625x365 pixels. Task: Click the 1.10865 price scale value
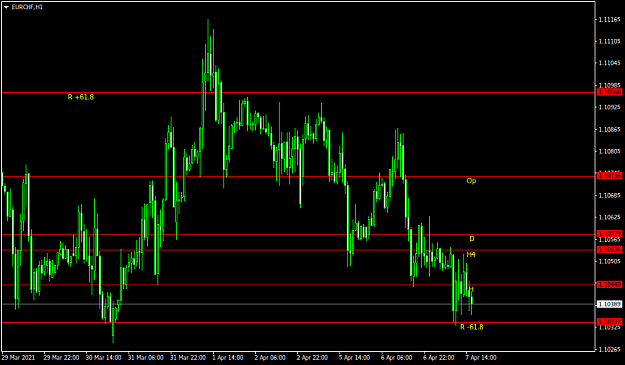[609, 129]
